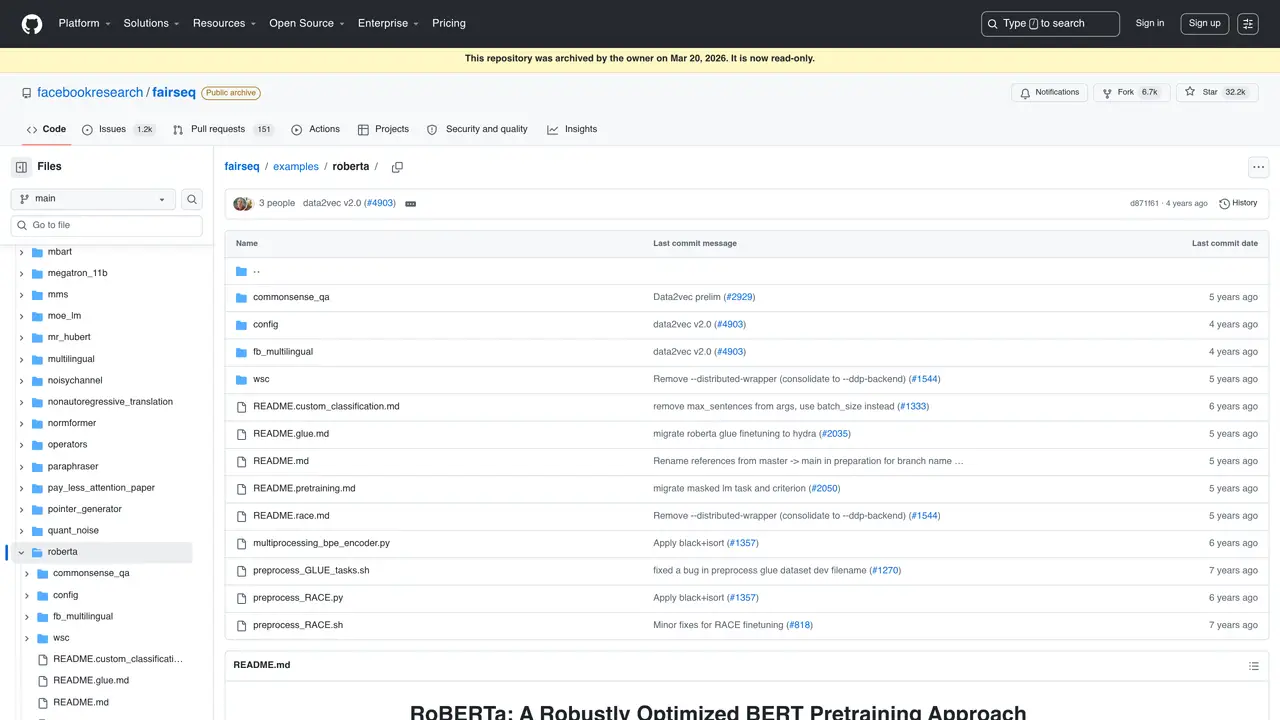The height and width of the screenshot is (720, 1280).
Task: Open README outline icon
Action: click(1254, 665)
